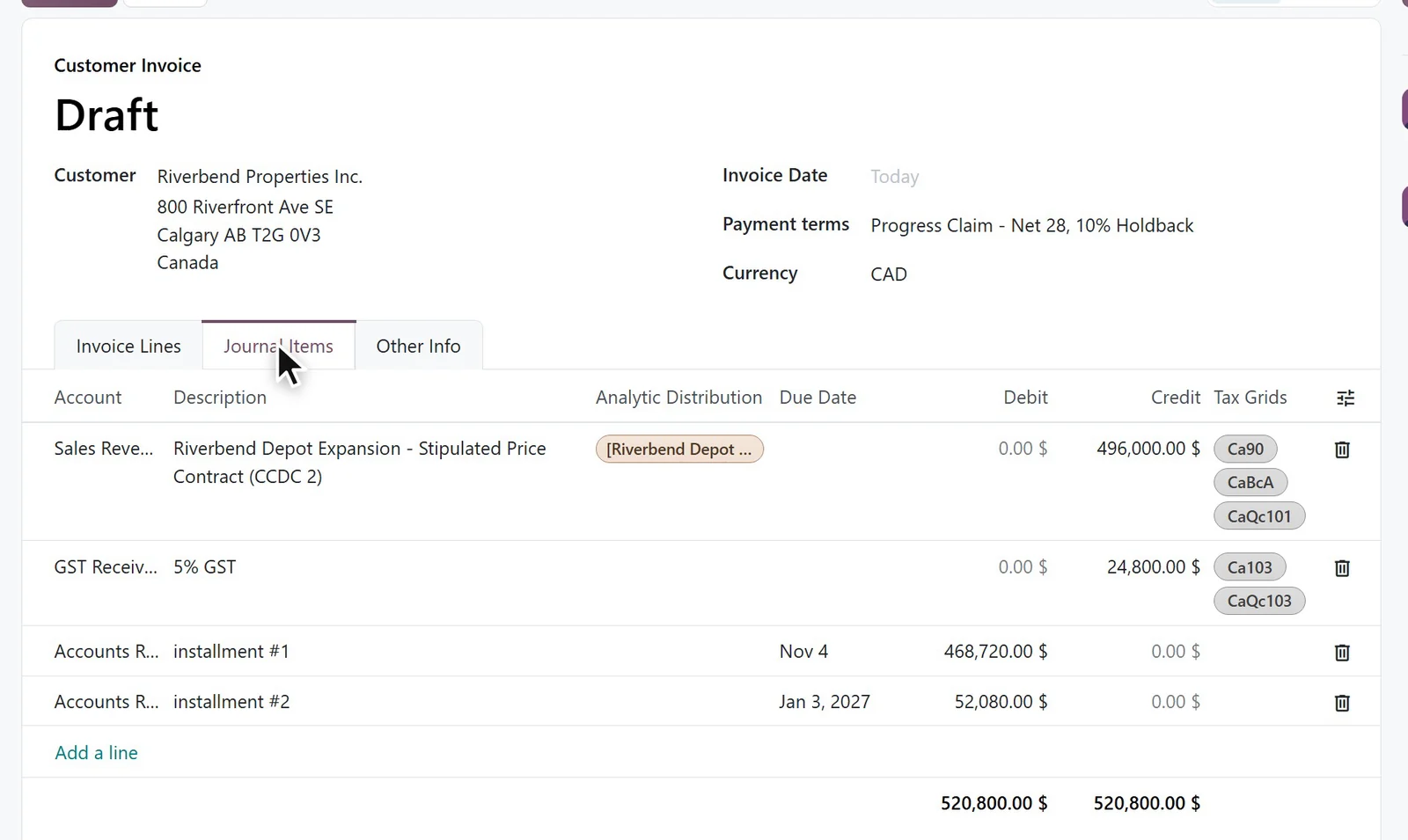
Task: Switch to the Invoice Lines tab
Action: 128,346
